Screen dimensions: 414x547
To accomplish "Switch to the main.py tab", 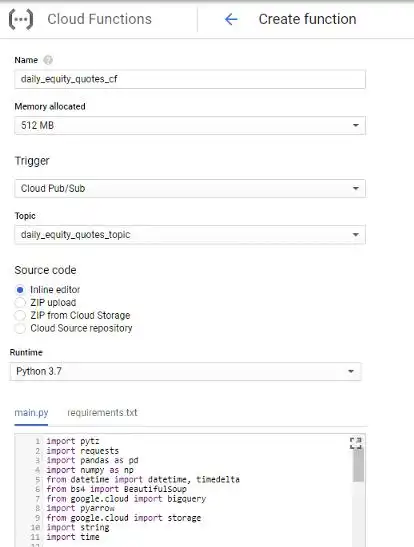I will pyautogui.click(x=31, y=413).
